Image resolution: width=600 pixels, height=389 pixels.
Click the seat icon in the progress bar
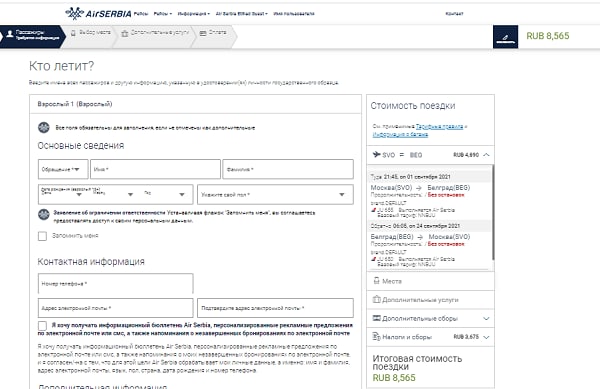tap(73, 33)
